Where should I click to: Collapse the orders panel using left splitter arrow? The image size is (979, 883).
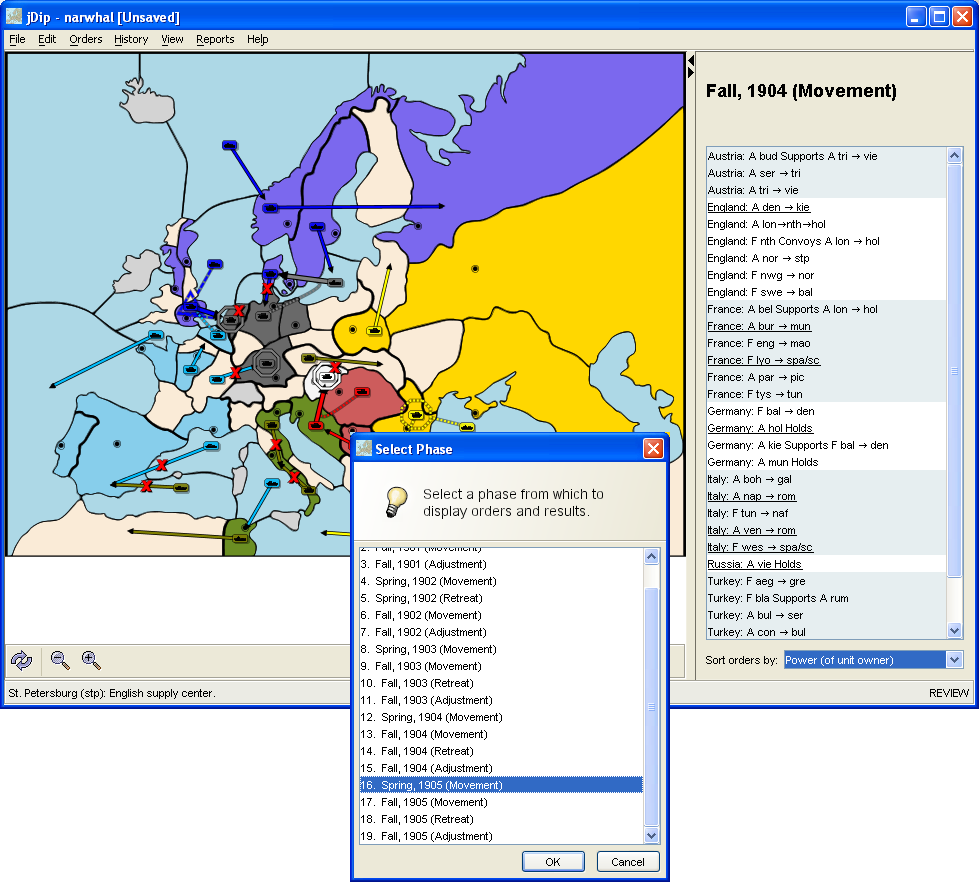691,61
